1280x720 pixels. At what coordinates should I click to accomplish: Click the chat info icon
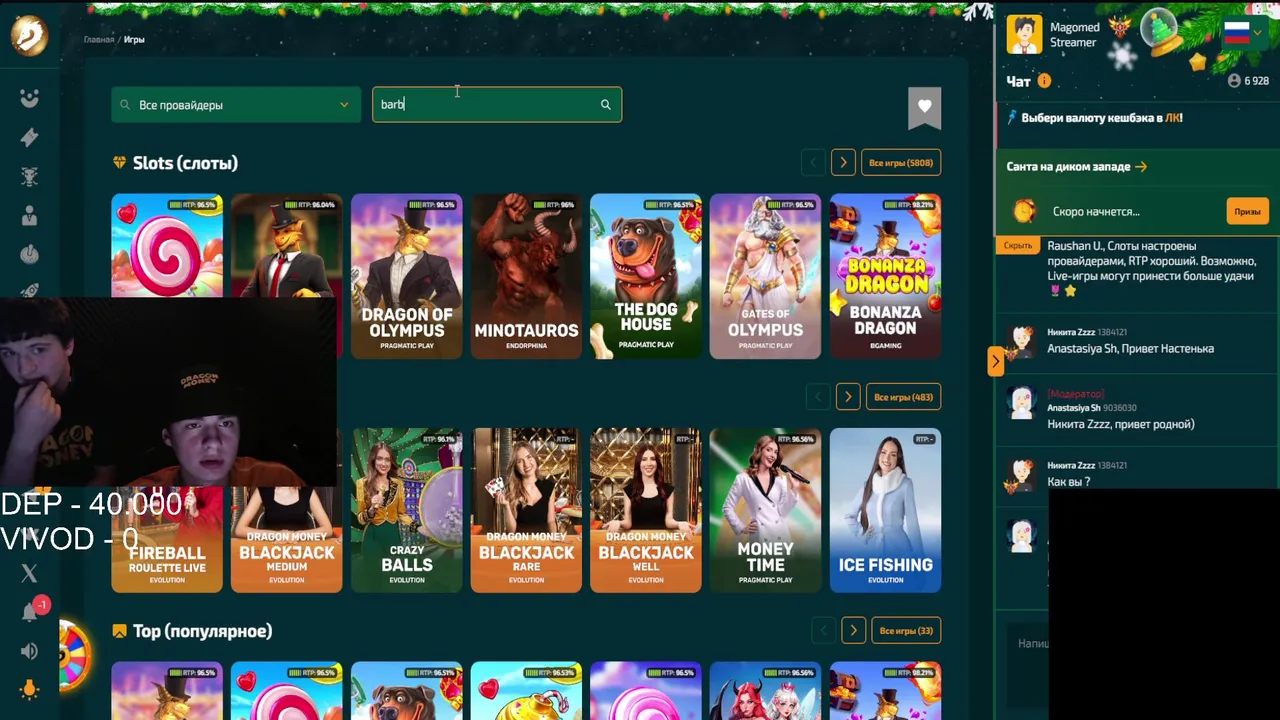point(1044,81)
